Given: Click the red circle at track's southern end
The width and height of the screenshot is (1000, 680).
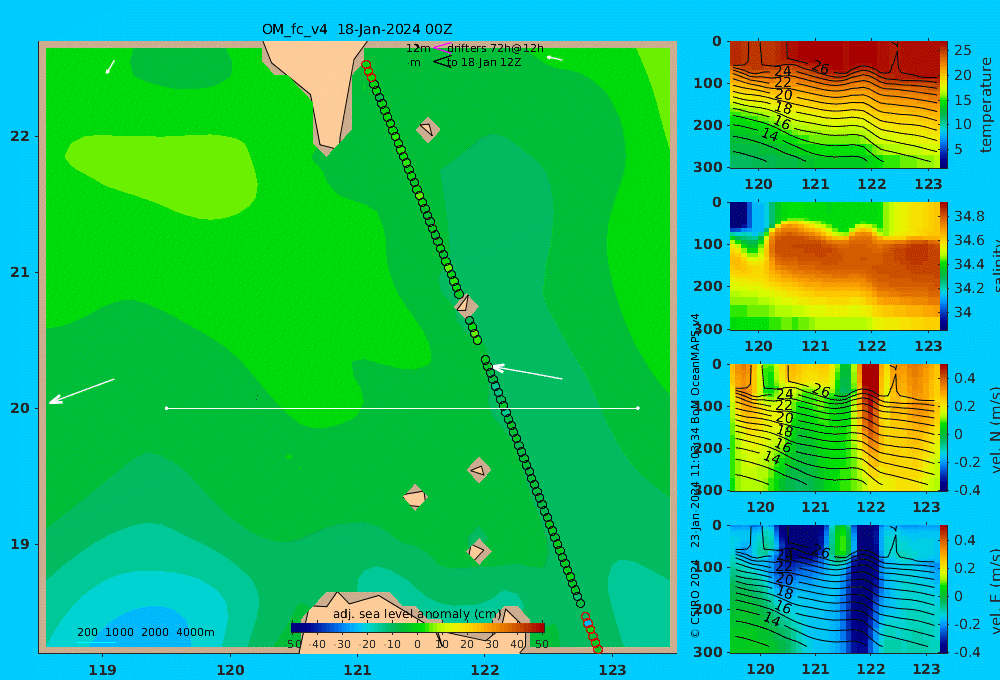Looking at the screenshot, I should coord(598,649).
